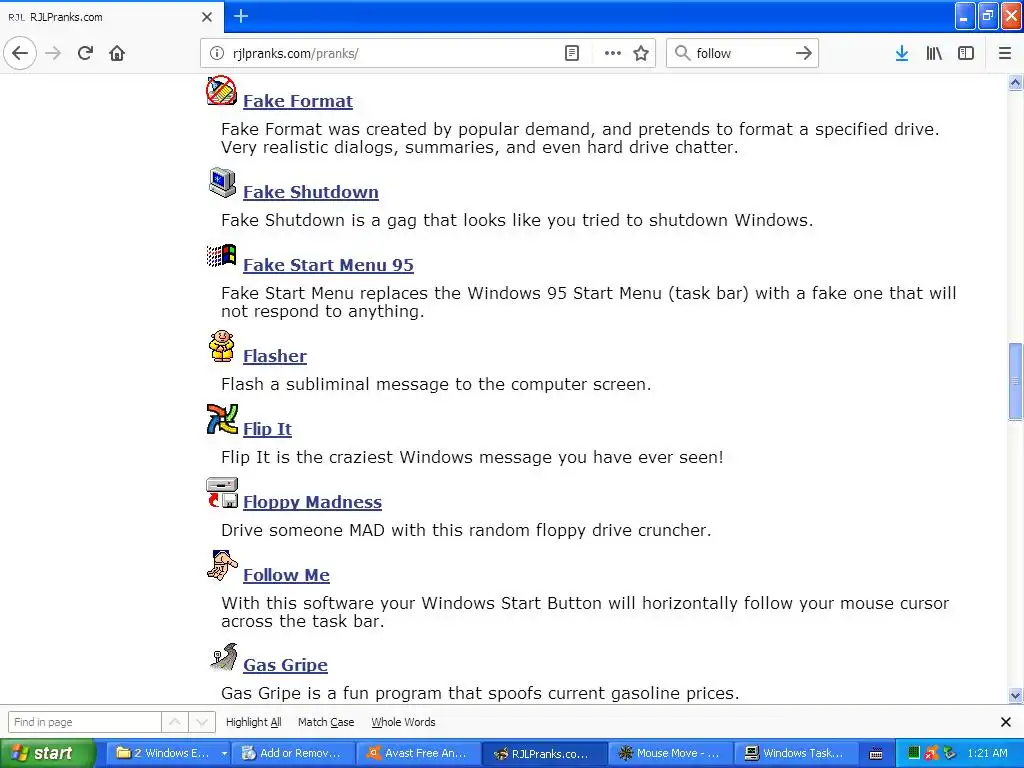Find next match arrow
This screenshot has width=1024, height=768.
[202, 722]
